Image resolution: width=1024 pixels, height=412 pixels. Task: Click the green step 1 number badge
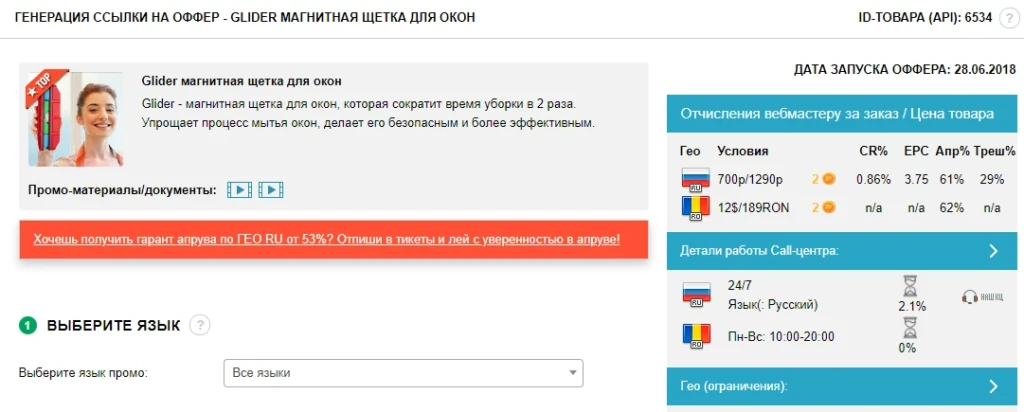point(27,325)
